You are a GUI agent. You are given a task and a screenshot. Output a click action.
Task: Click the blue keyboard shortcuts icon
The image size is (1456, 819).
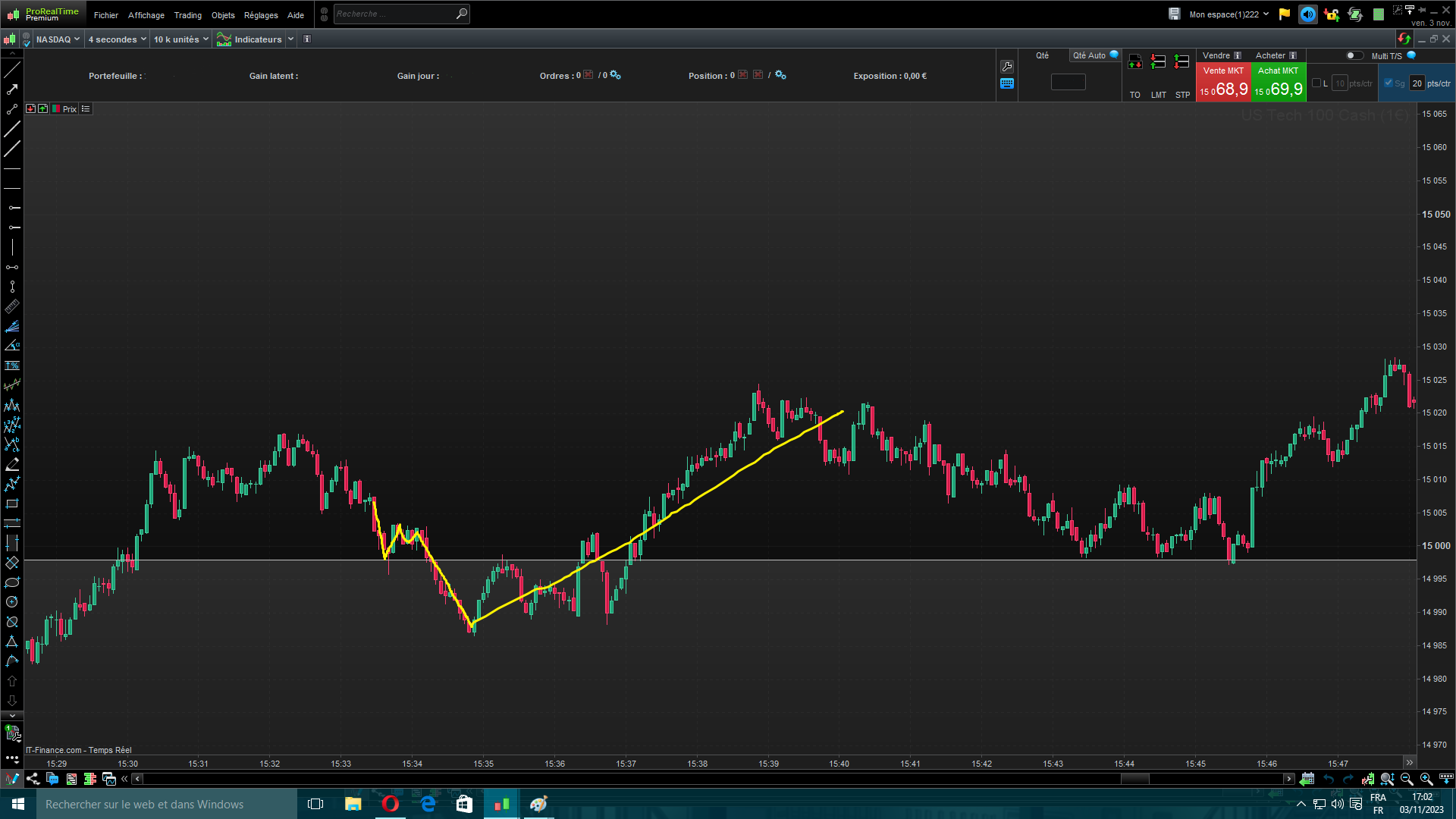1007,84
